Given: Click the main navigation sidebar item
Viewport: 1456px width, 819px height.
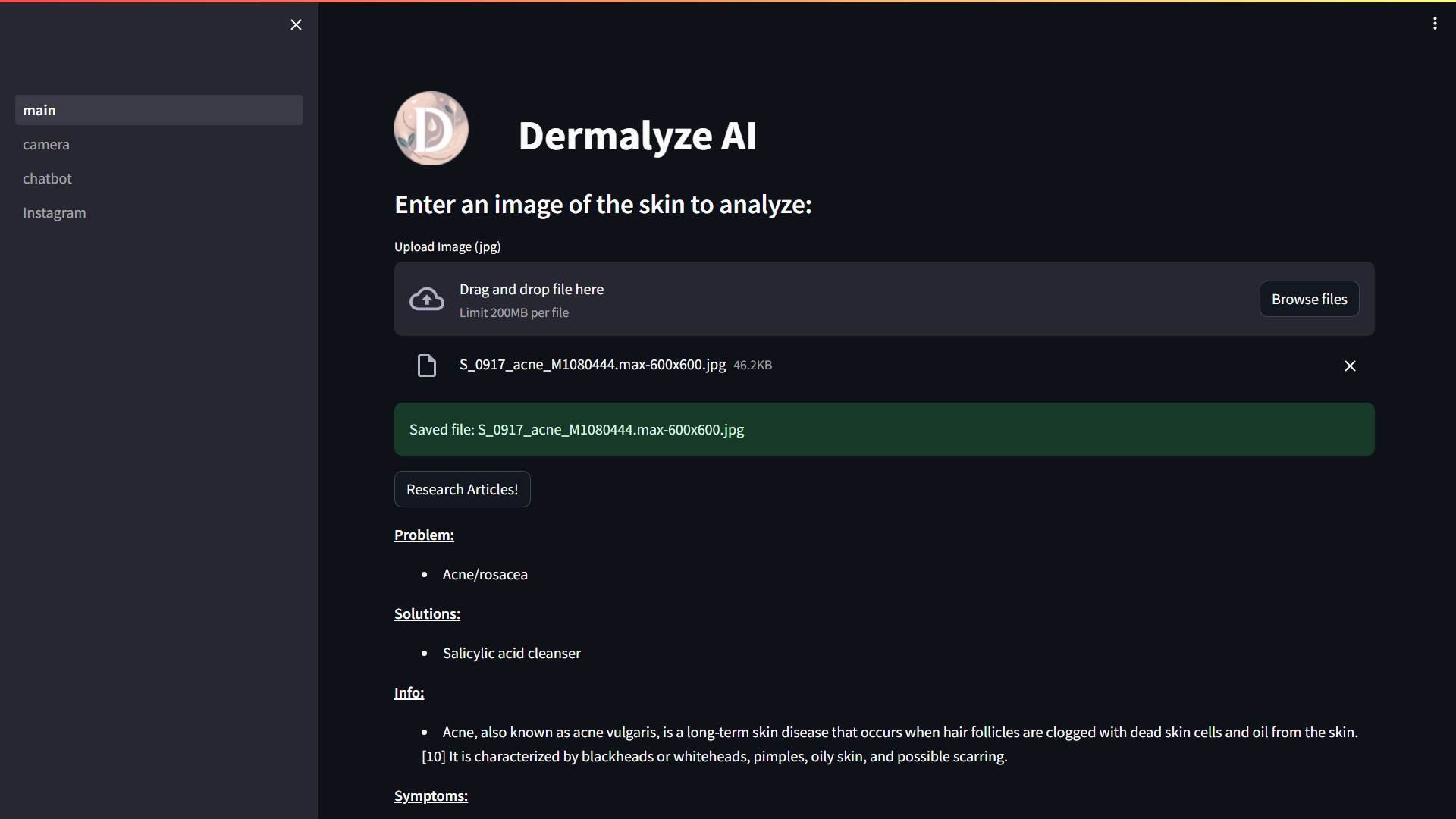Looking at the screenshot, I should coord(159,109).
